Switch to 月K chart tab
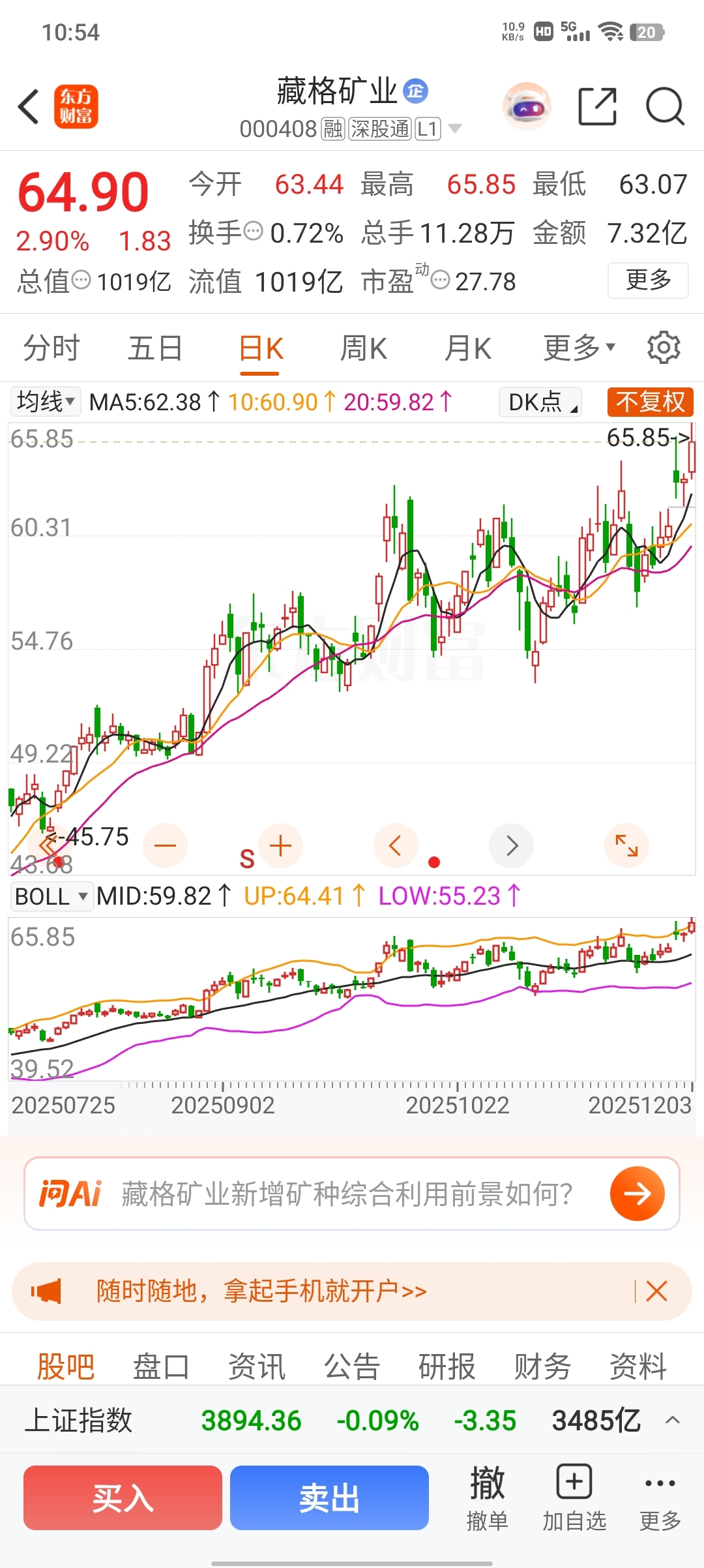 (x=468, y=348)
